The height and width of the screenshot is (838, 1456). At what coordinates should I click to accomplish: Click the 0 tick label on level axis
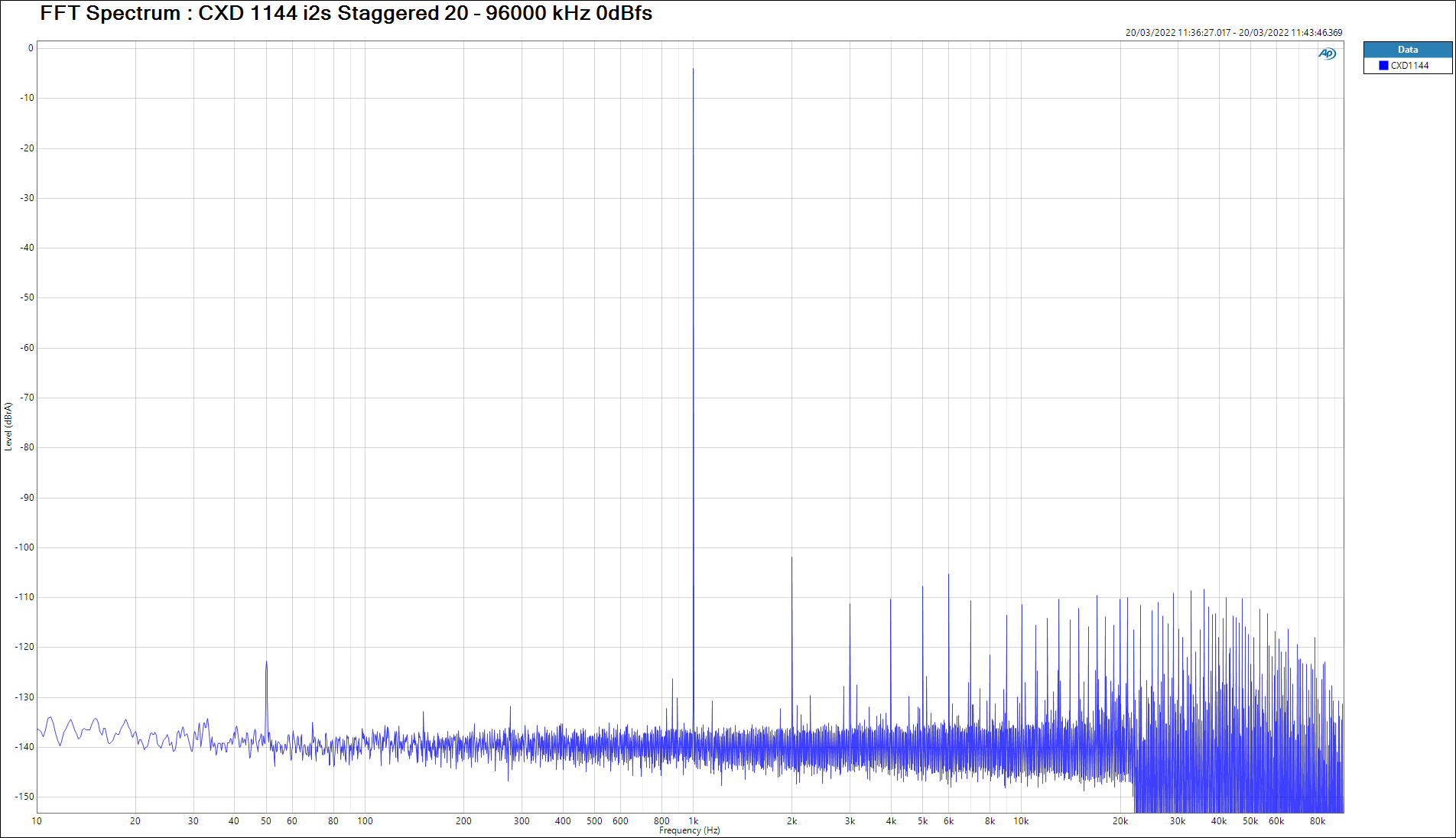point(31,48)
